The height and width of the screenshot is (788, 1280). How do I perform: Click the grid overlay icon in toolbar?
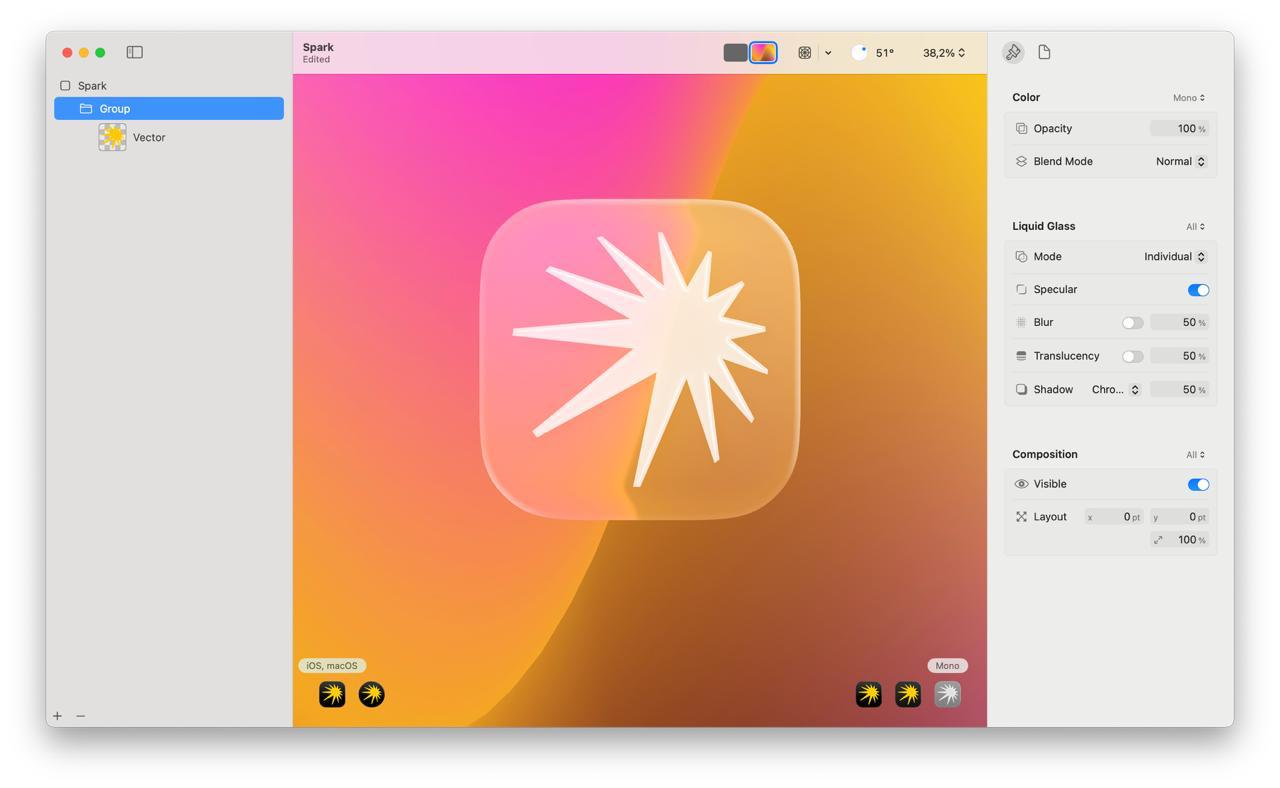pos(804,53)
